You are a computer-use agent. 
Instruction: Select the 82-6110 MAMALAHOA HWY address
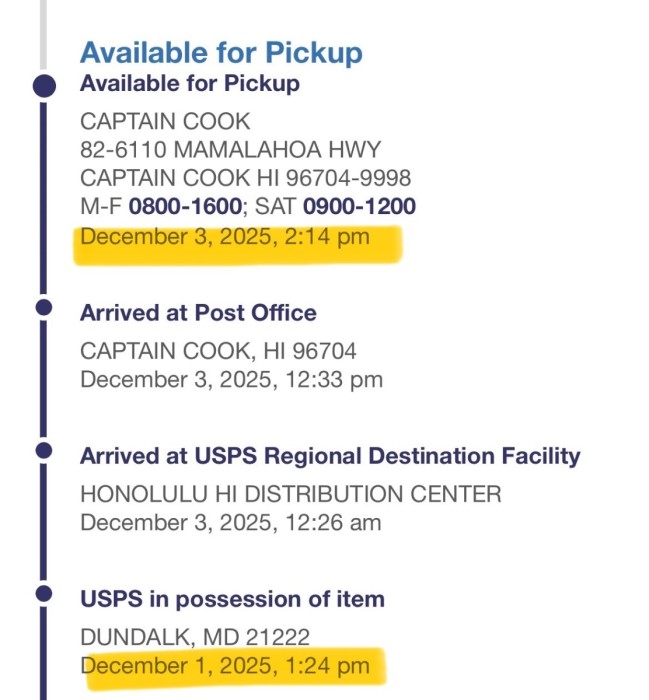230,150
